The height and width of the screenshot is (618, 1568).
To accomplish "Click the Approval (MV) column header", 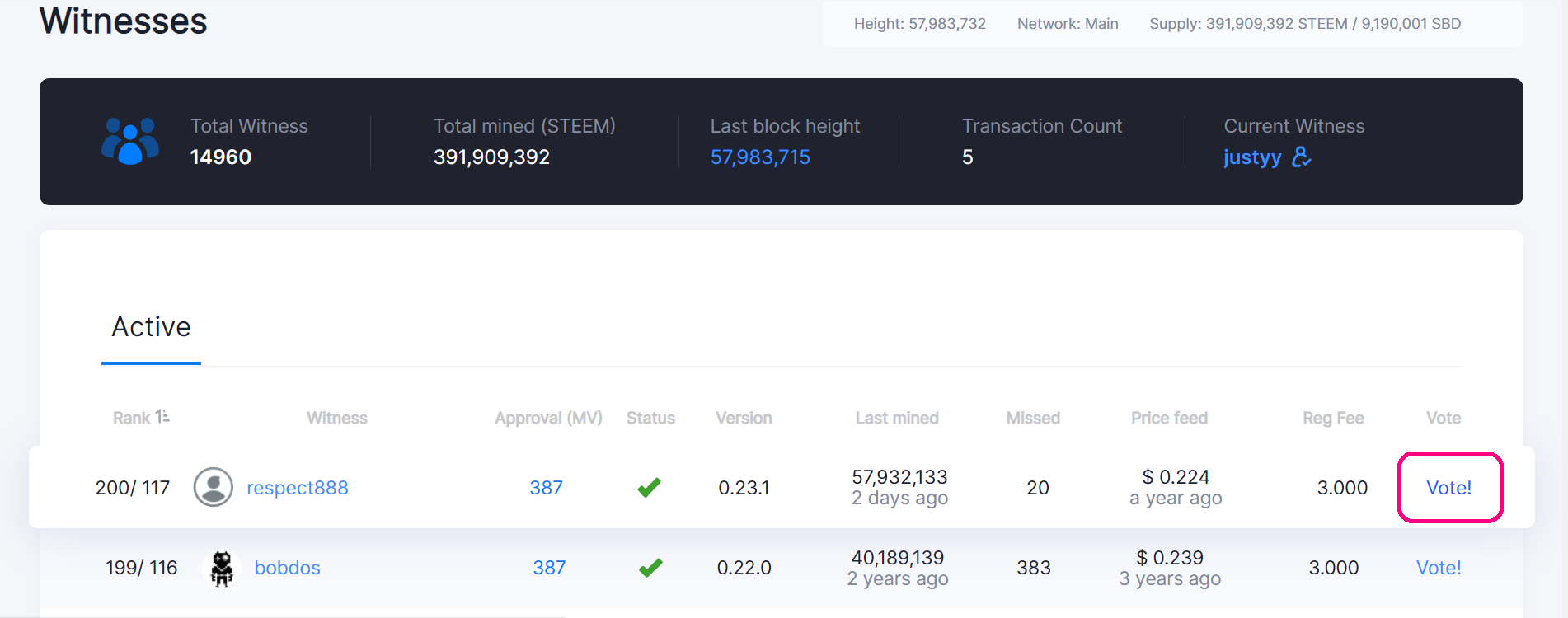I will (548, 418).
